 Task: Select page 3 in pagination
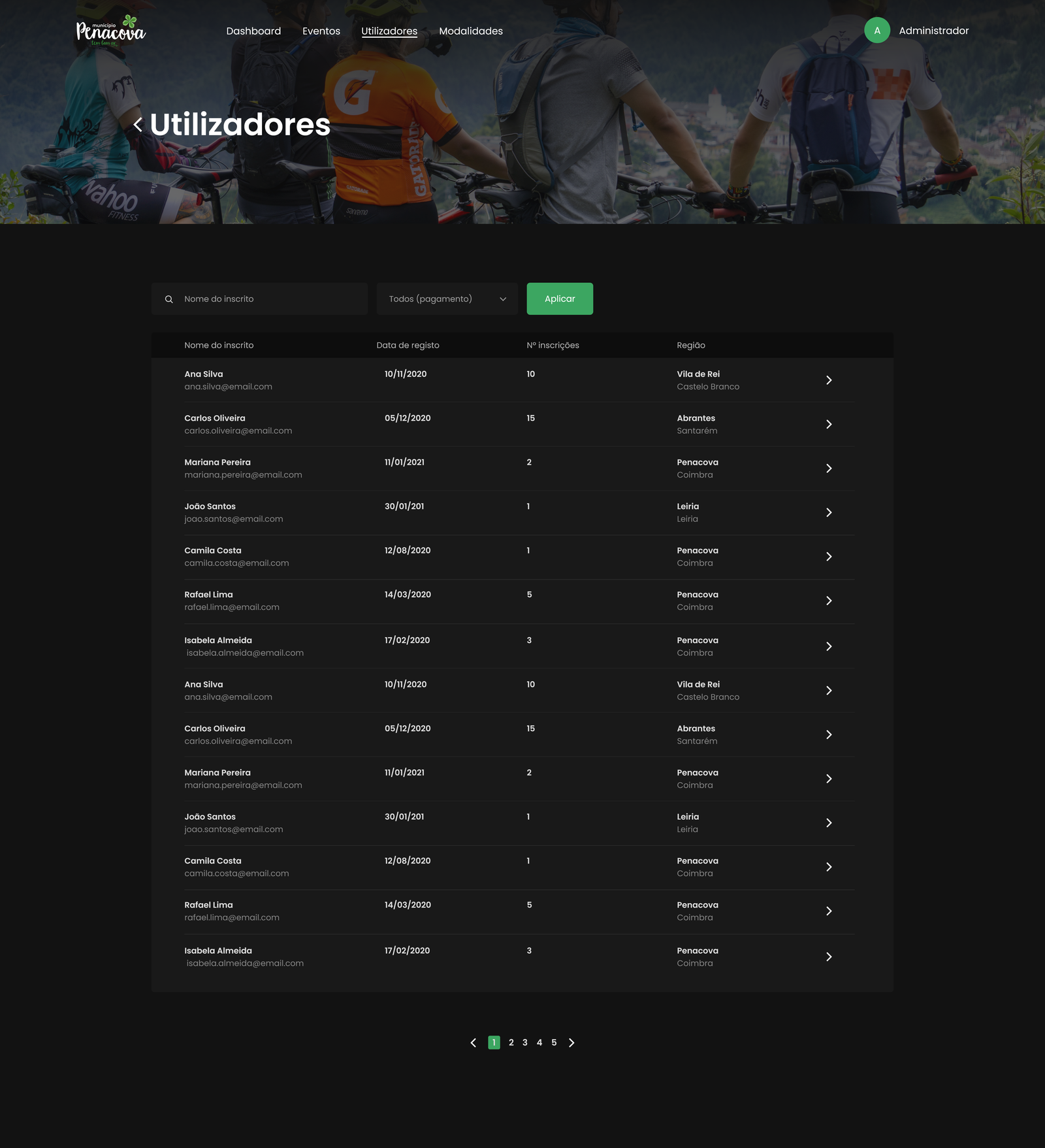tap(525, 1043)
